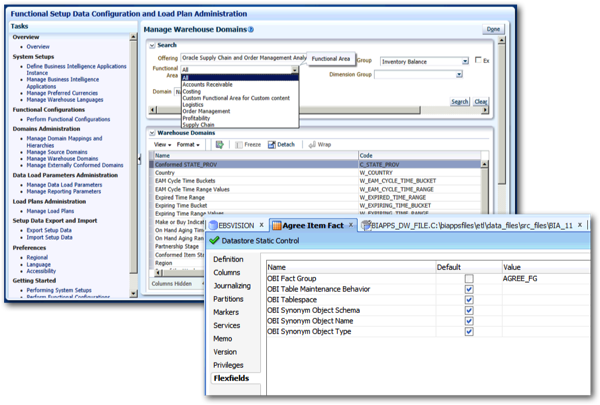
Task: Click the Code column header in Warehouse Domains
Action: pyautogui.click(x=419, y=155)
